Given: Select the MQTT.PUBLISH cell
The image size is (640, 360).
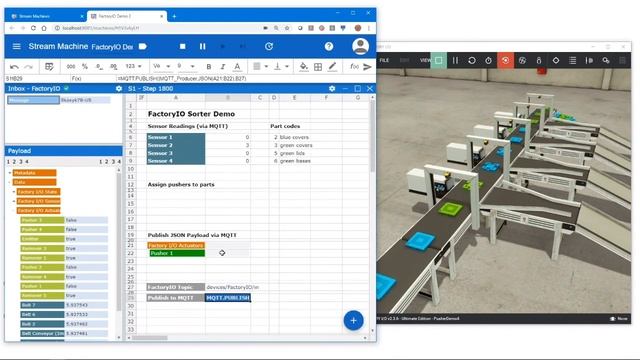Looking at the screenshot, I should coord(228,298).
